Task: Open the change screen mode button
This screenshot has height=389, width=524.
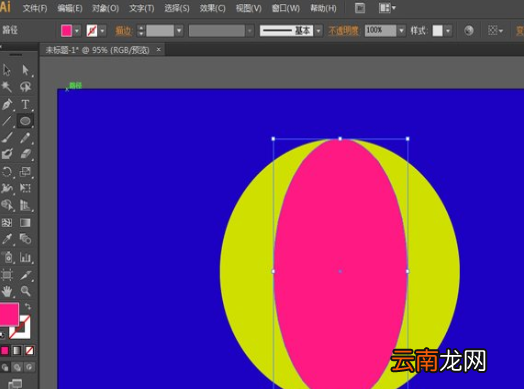Action: pyautogui.click(x=15, y=384)
